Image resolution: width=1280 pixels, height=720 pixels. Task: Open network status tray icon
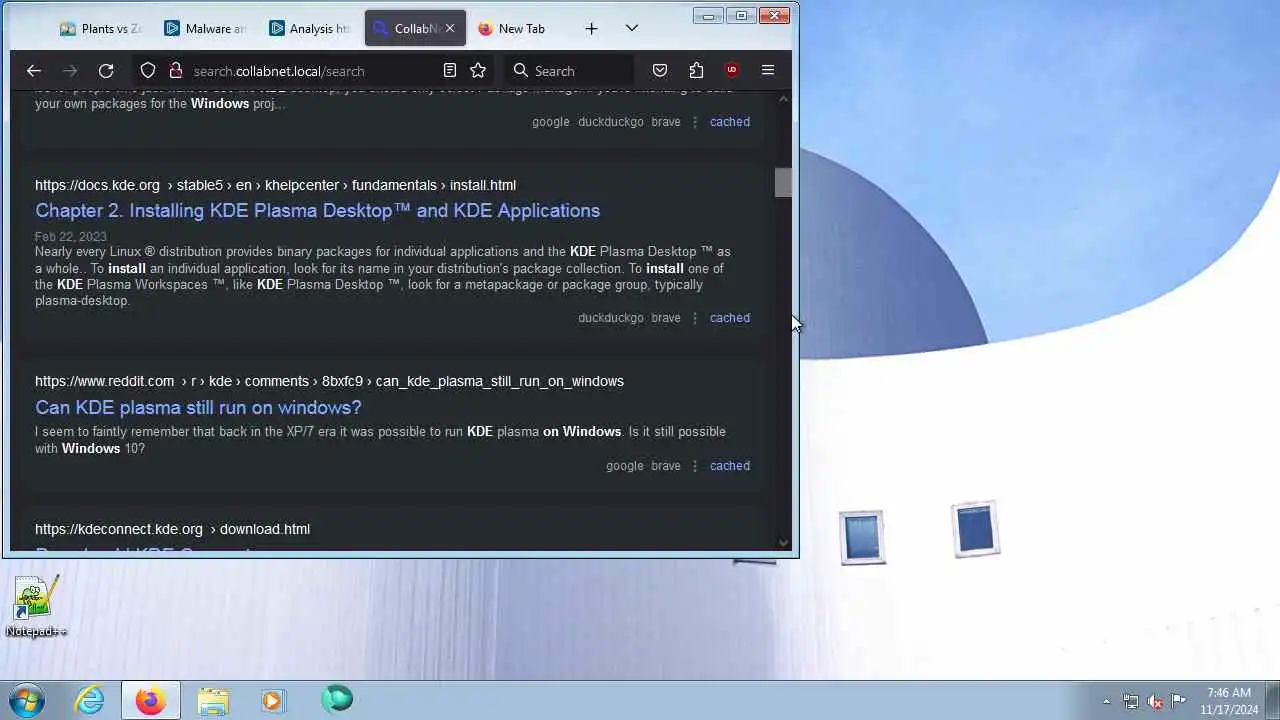[x=1131, y=701]
